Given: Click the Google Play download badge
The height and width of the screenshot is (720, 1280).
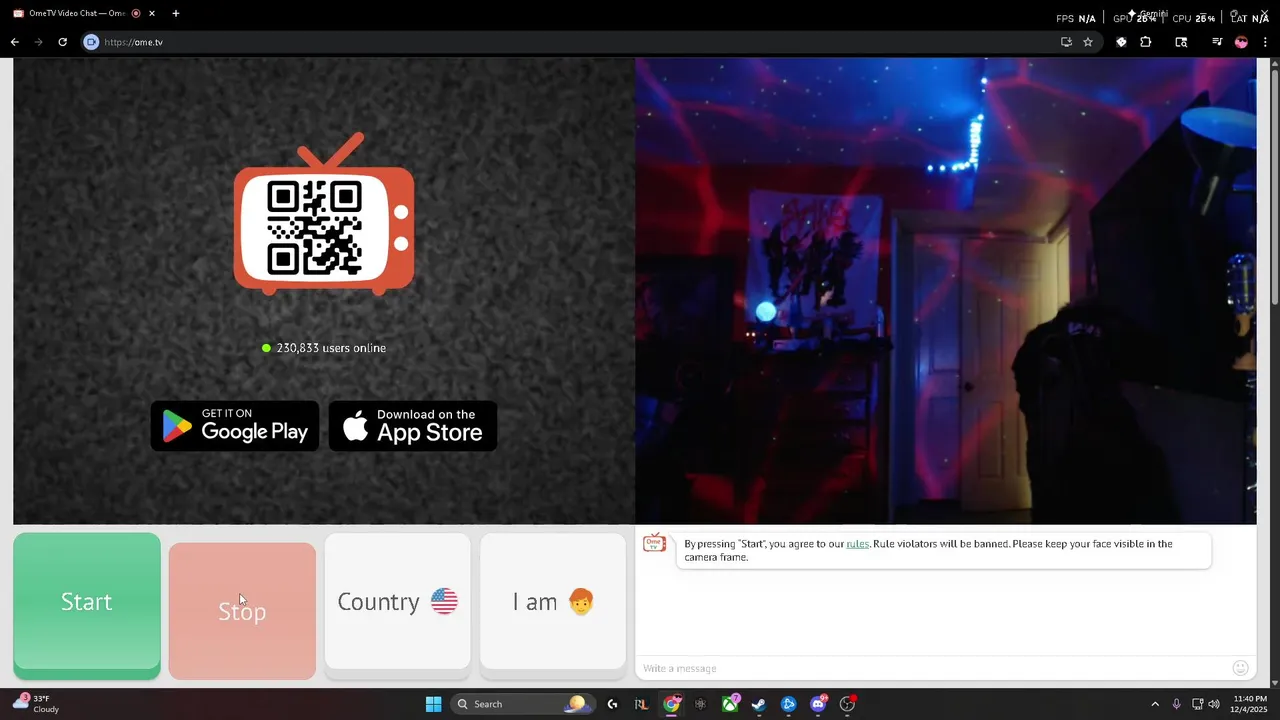Looking at the screenshot, I should (x=235, y=426).
